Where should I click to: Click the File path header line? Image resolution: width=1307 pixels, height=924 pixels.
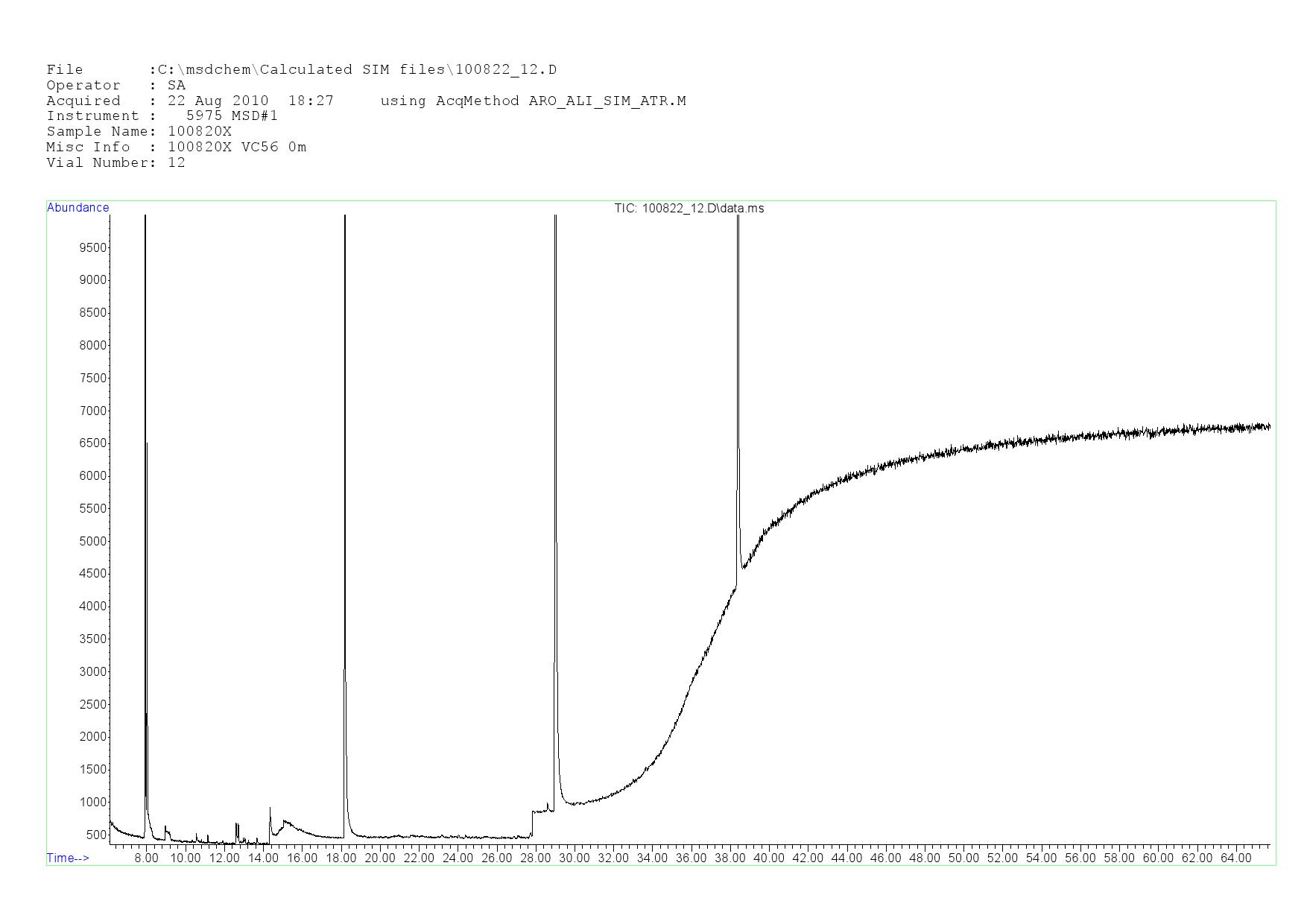click(x=301, y=70)
